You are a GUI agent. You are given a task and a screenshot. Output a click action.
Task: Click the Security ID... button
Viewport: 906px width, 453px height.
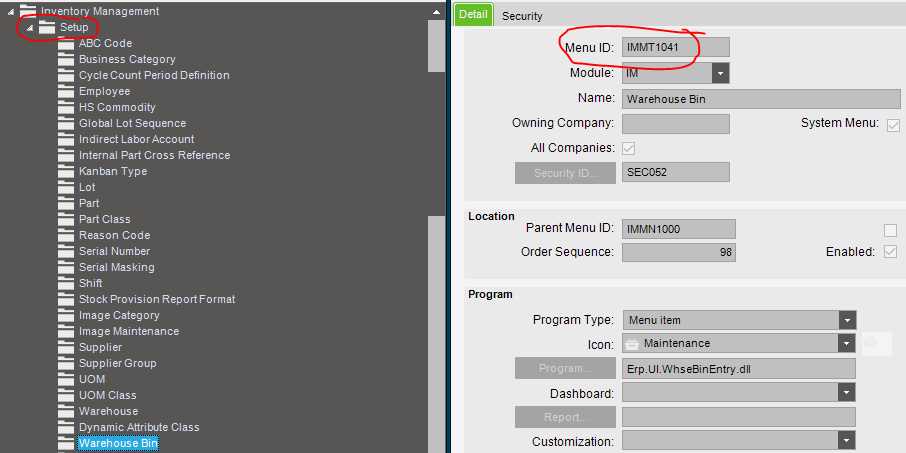tap(566, 173)
